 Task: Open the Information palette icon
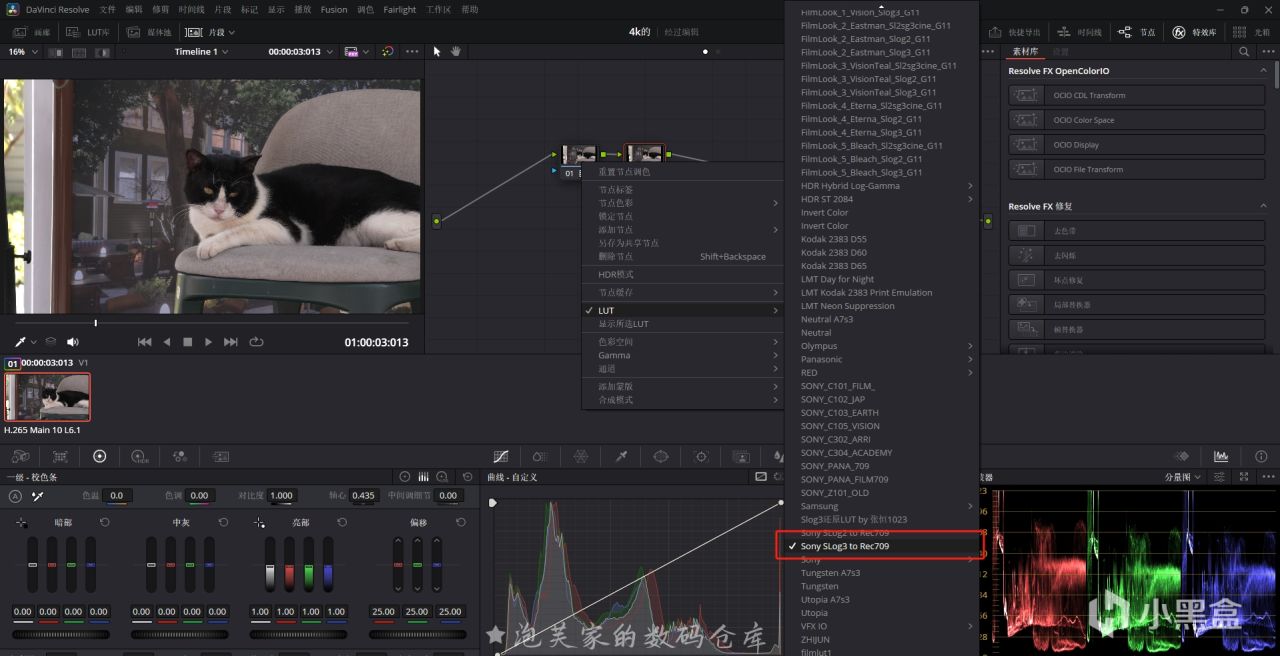(x=1261, y=456)
